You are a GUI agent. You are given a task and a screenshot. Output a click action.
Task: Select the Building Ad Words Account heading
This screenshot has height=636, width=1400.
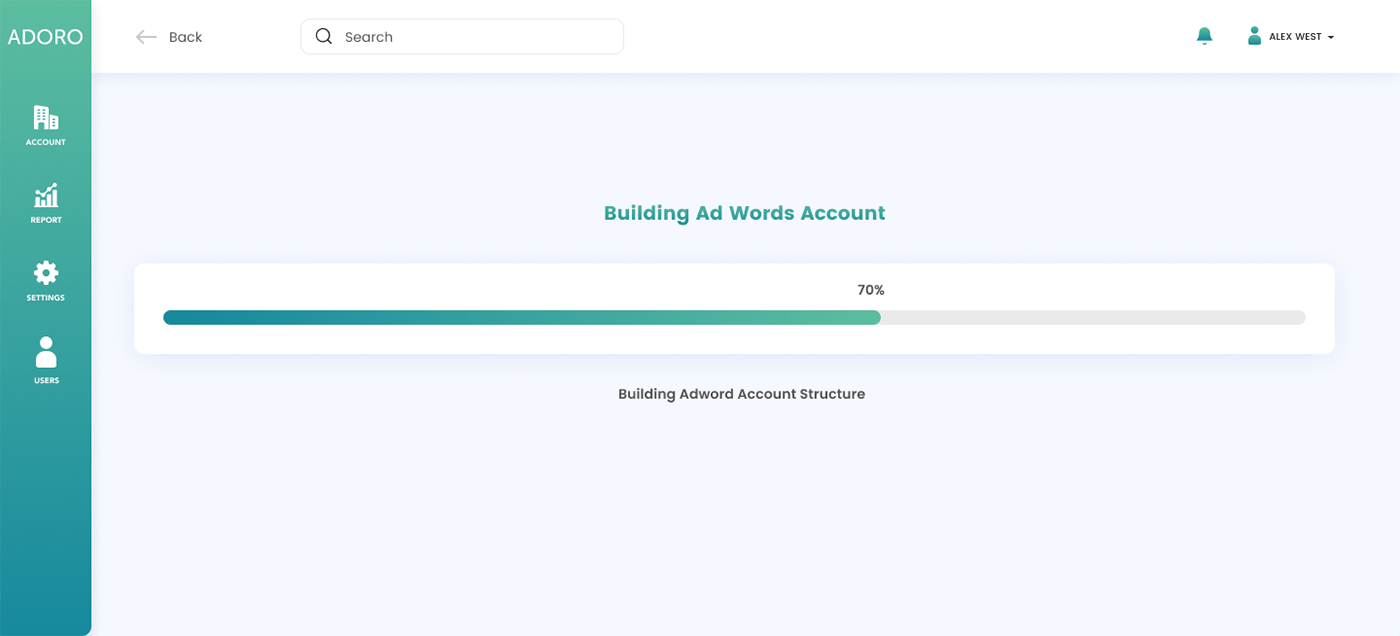(743, 213)
